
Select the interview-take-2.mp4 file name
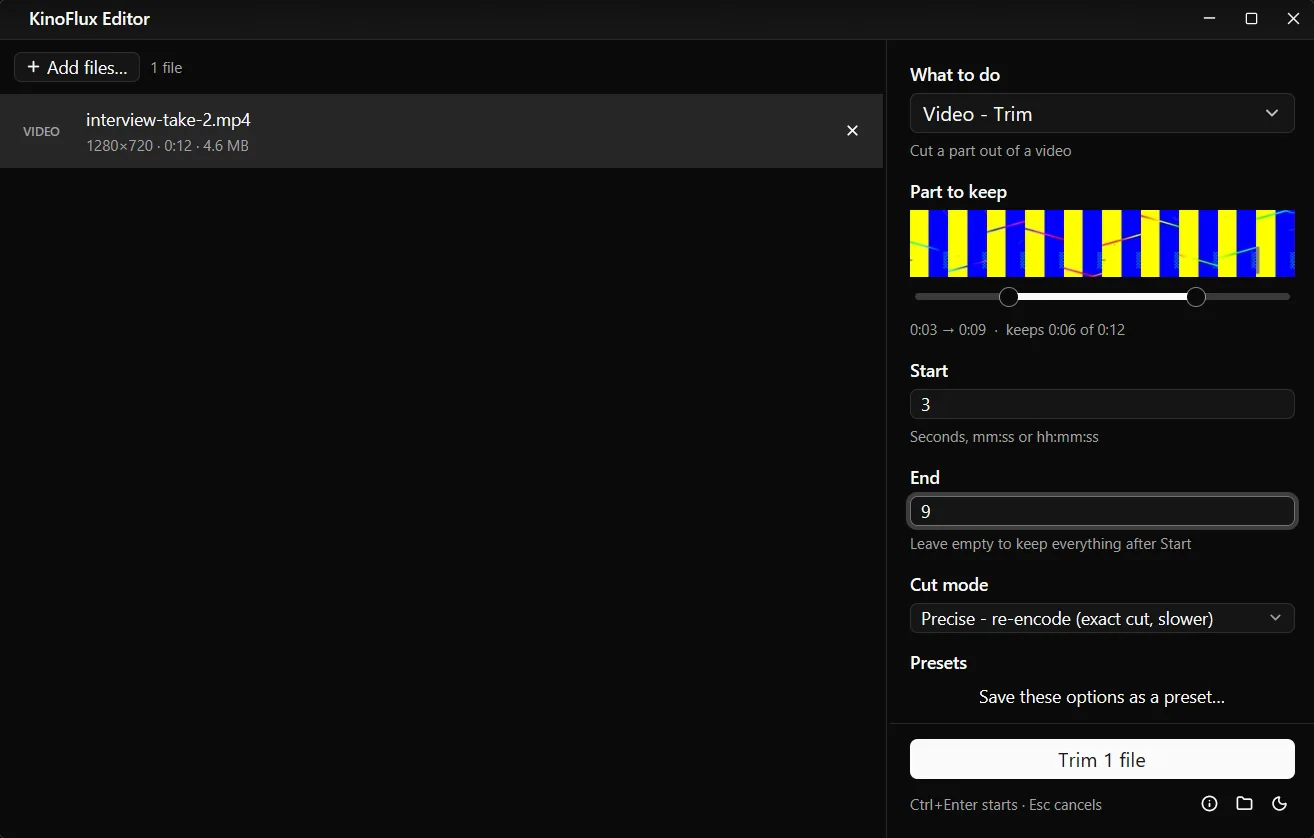[x=168, y=120]
